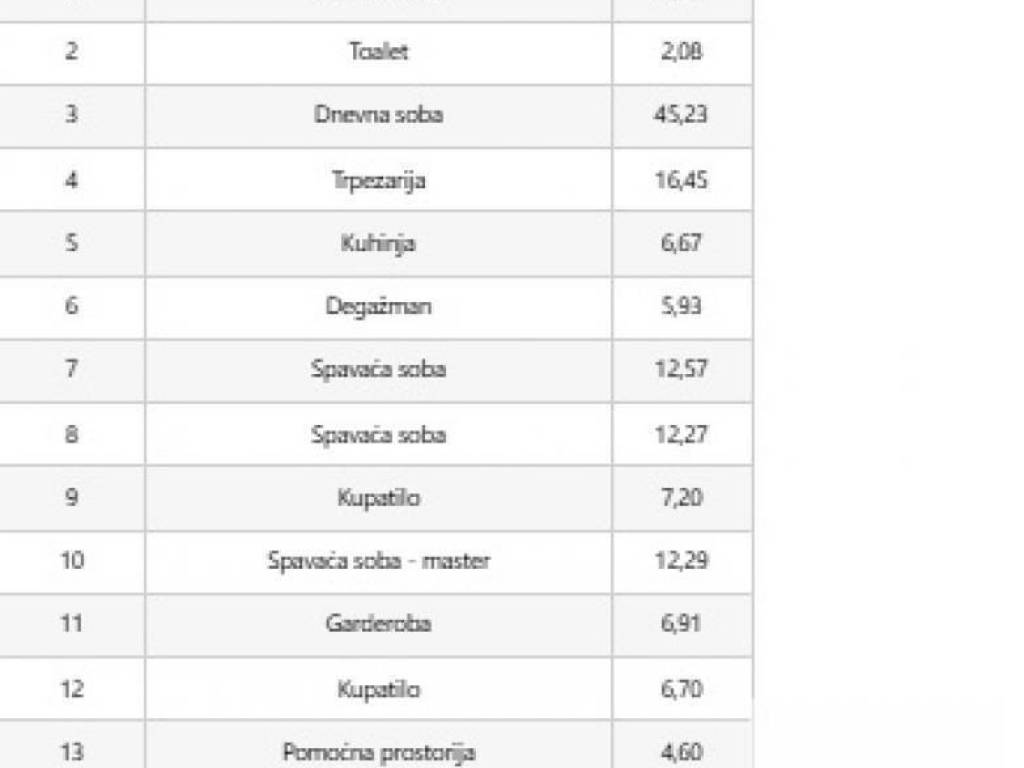Click row number 10 cell

[72, 562]
